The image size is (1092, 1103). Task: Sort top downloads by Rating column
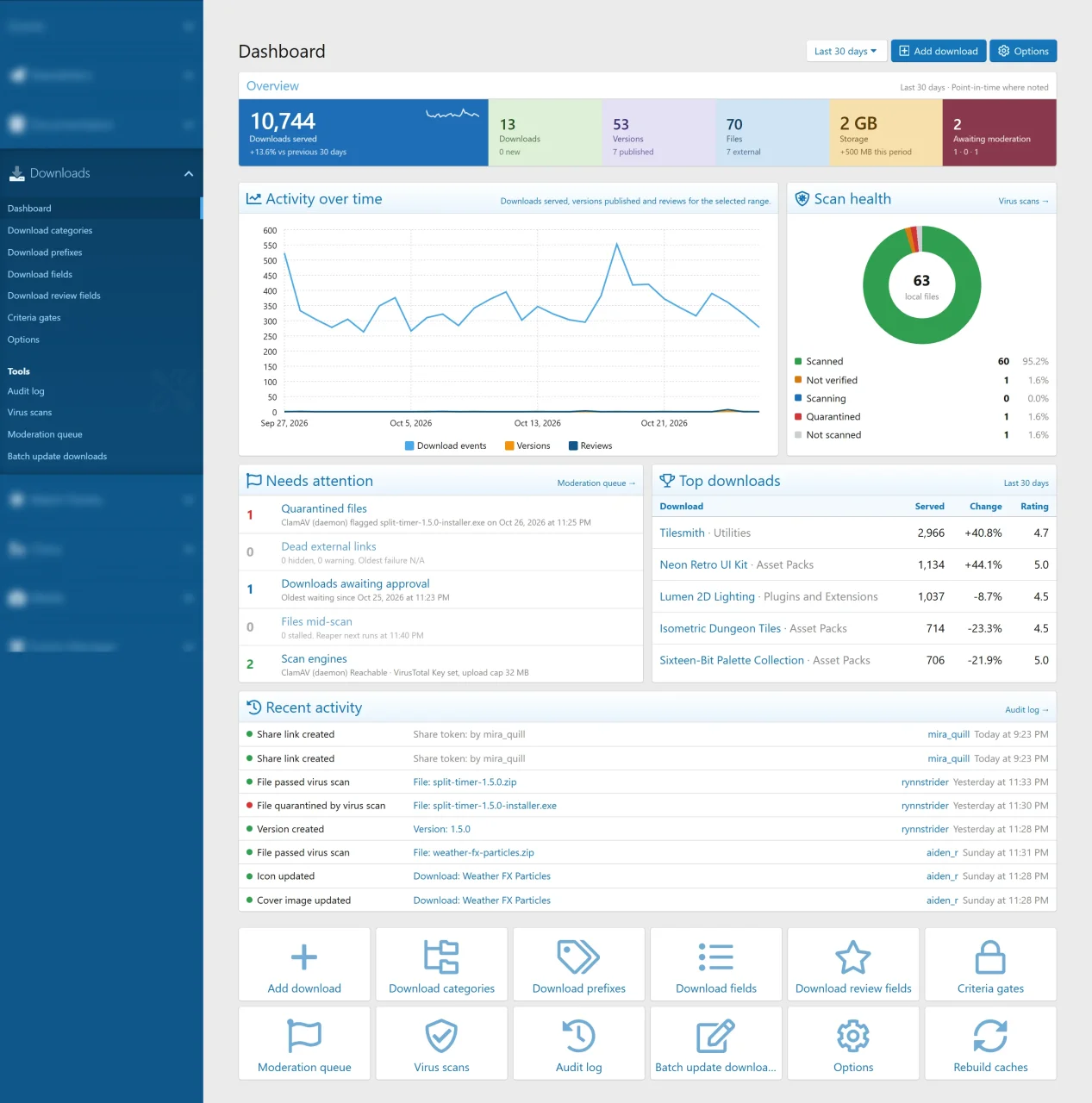tap(1034, 507)
